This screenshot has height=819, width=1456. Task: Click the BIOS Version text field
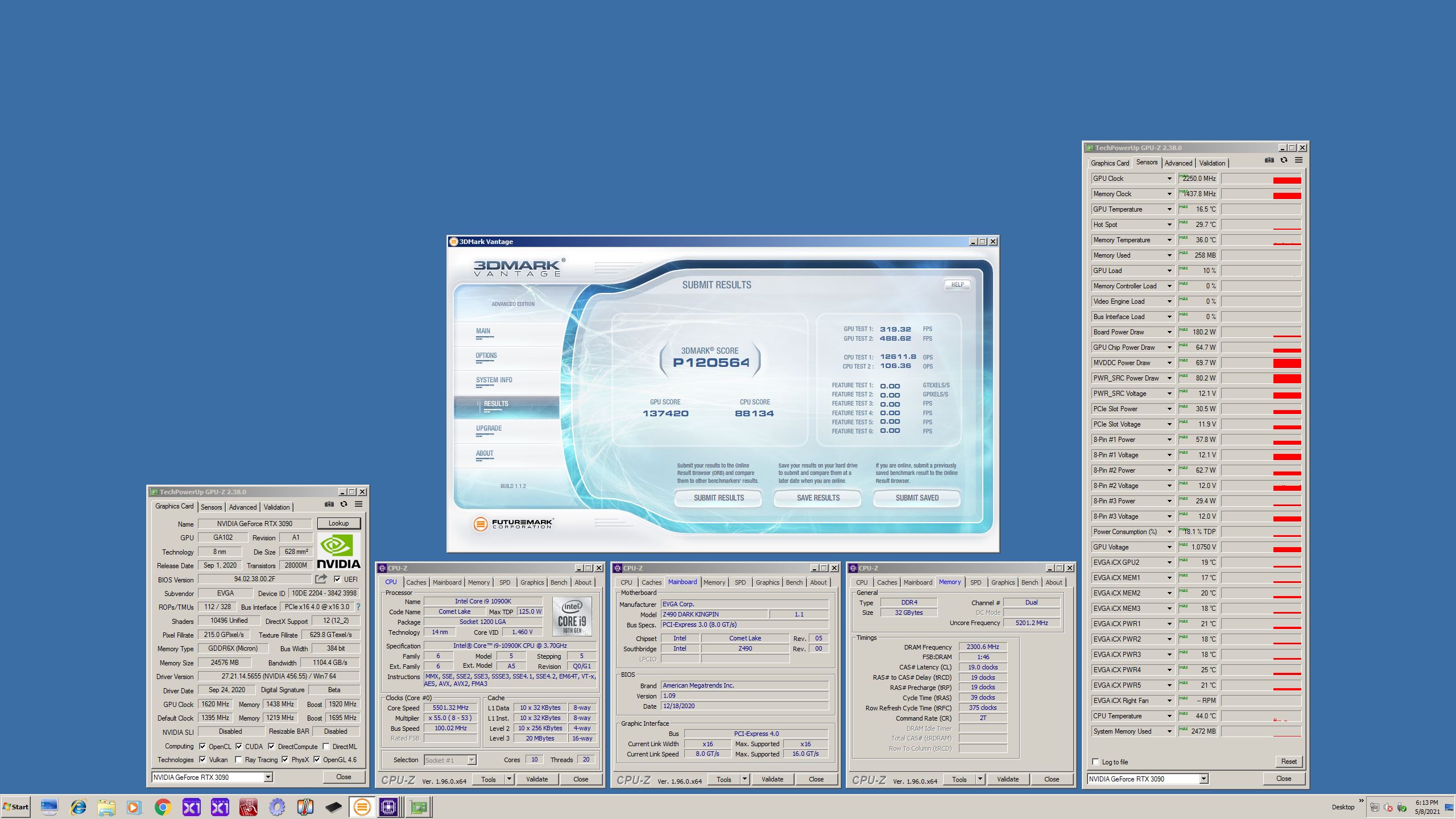coord(254,579)
